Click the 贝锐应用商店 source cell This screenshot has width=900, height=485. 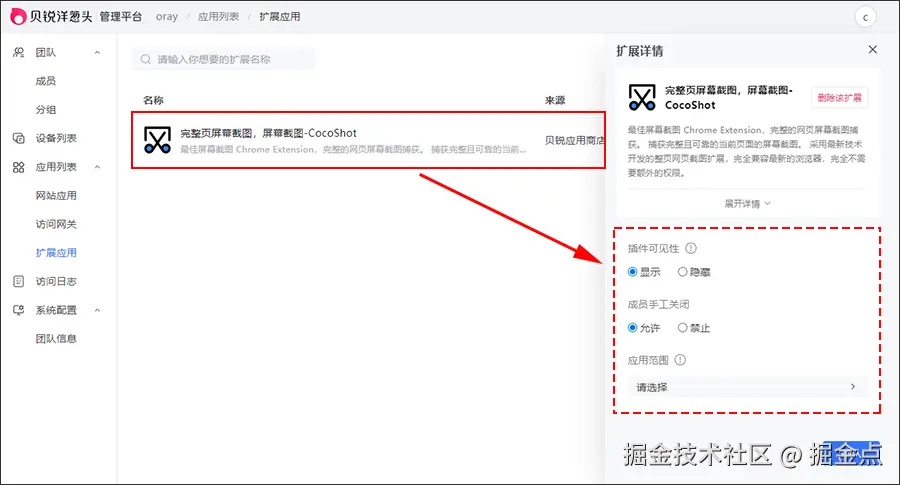click(575, 141)
